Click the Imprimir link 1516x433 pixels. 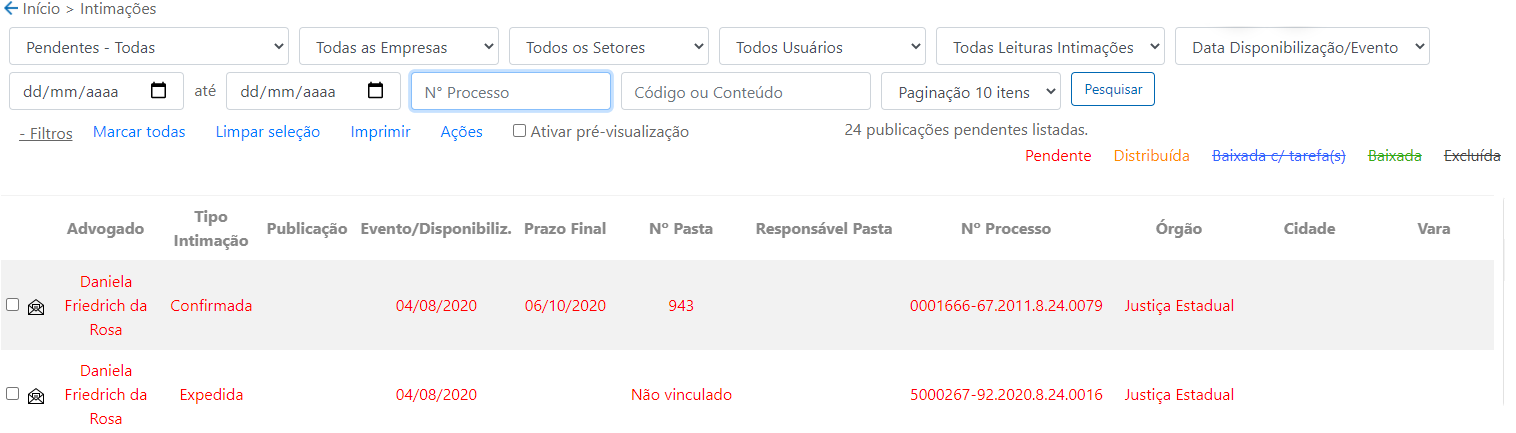click(x=380, y=132)
